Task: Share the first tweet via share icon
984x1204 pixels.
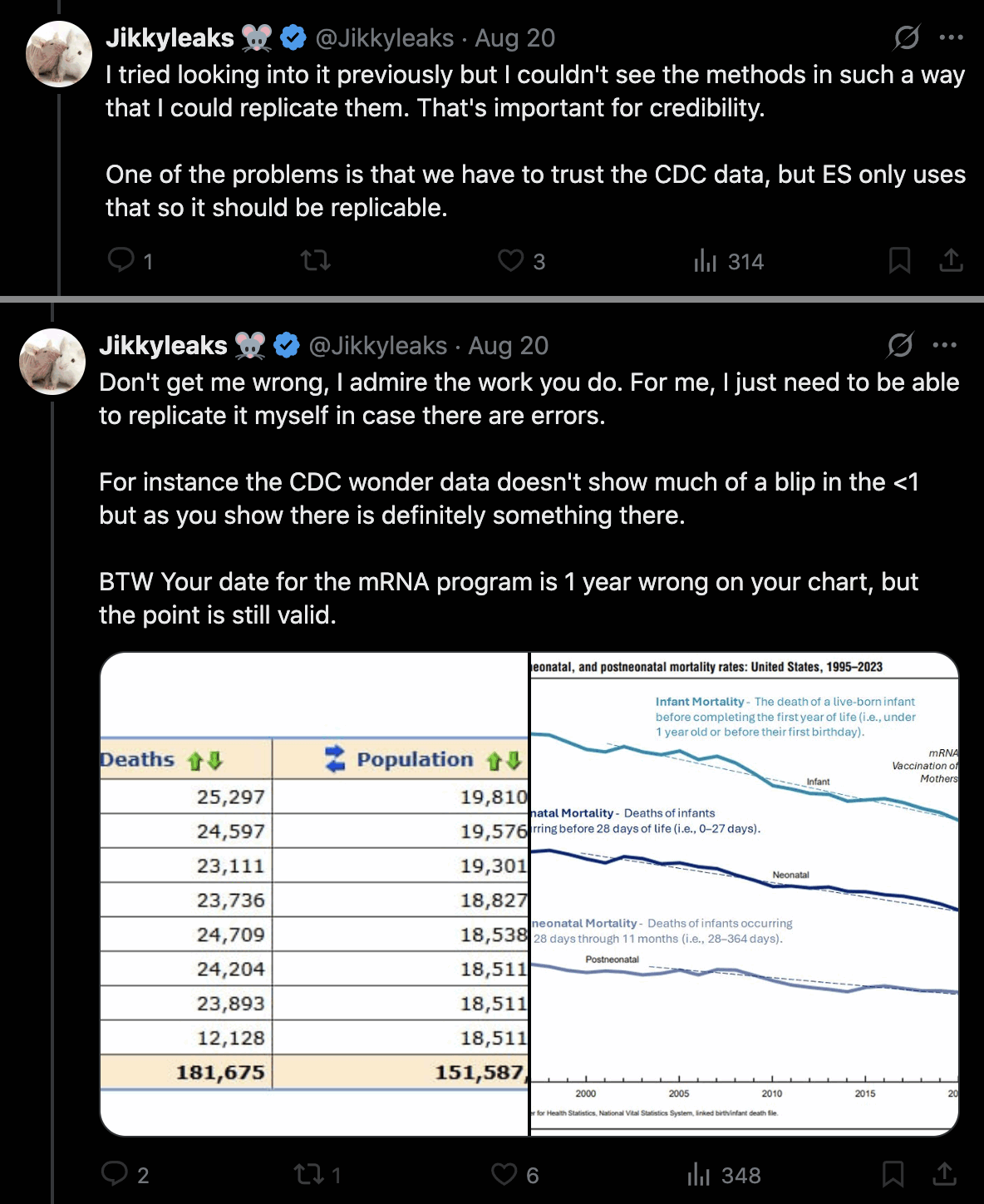Action: (951, 261)
